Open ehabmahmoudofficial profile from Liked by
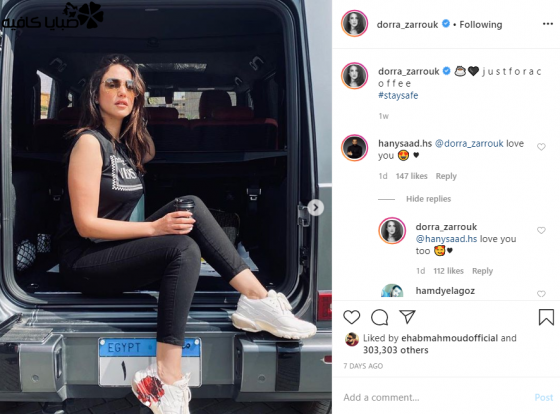The image size is (560, 414). [449, 338]
